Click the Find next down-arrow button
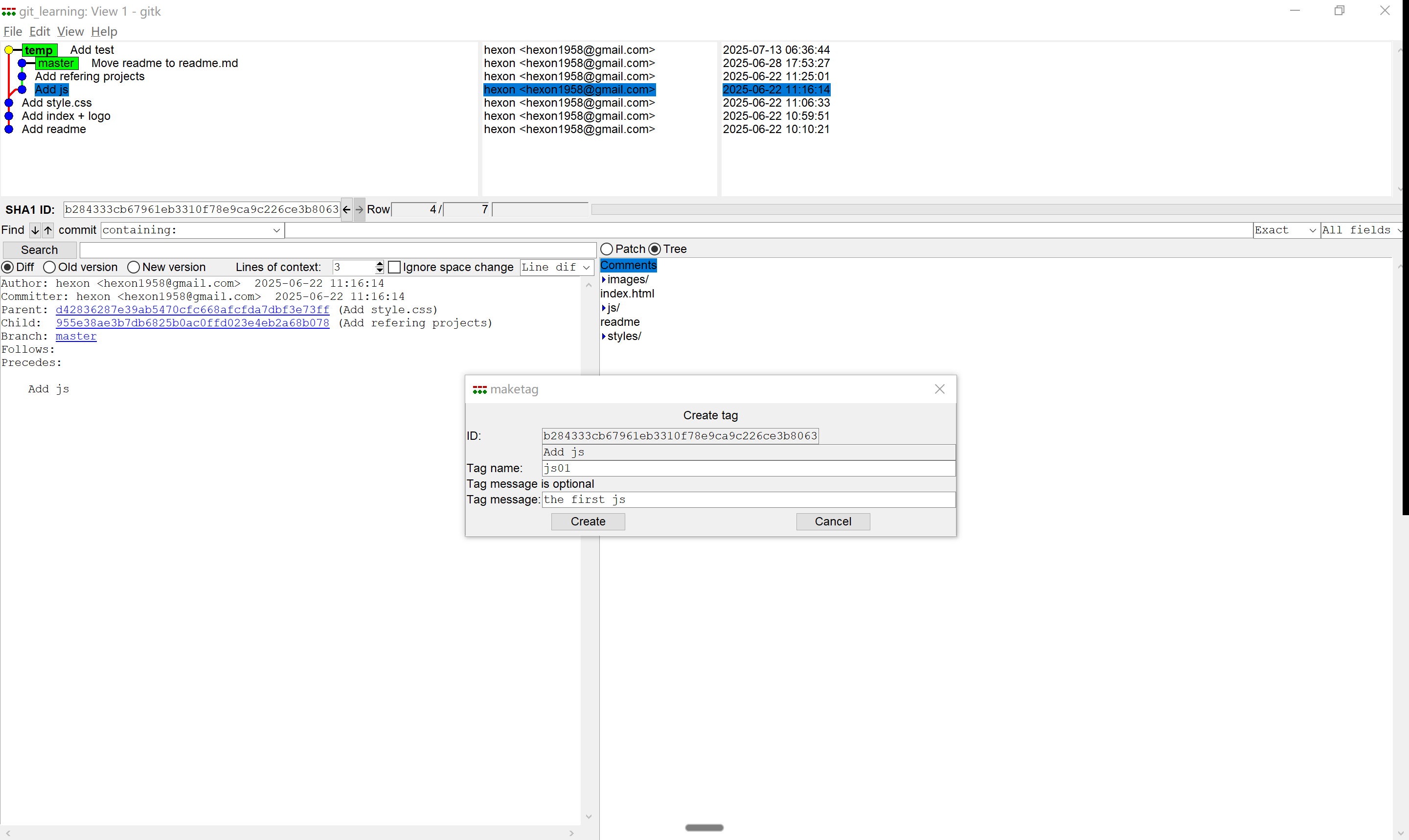 pos(35,230)
